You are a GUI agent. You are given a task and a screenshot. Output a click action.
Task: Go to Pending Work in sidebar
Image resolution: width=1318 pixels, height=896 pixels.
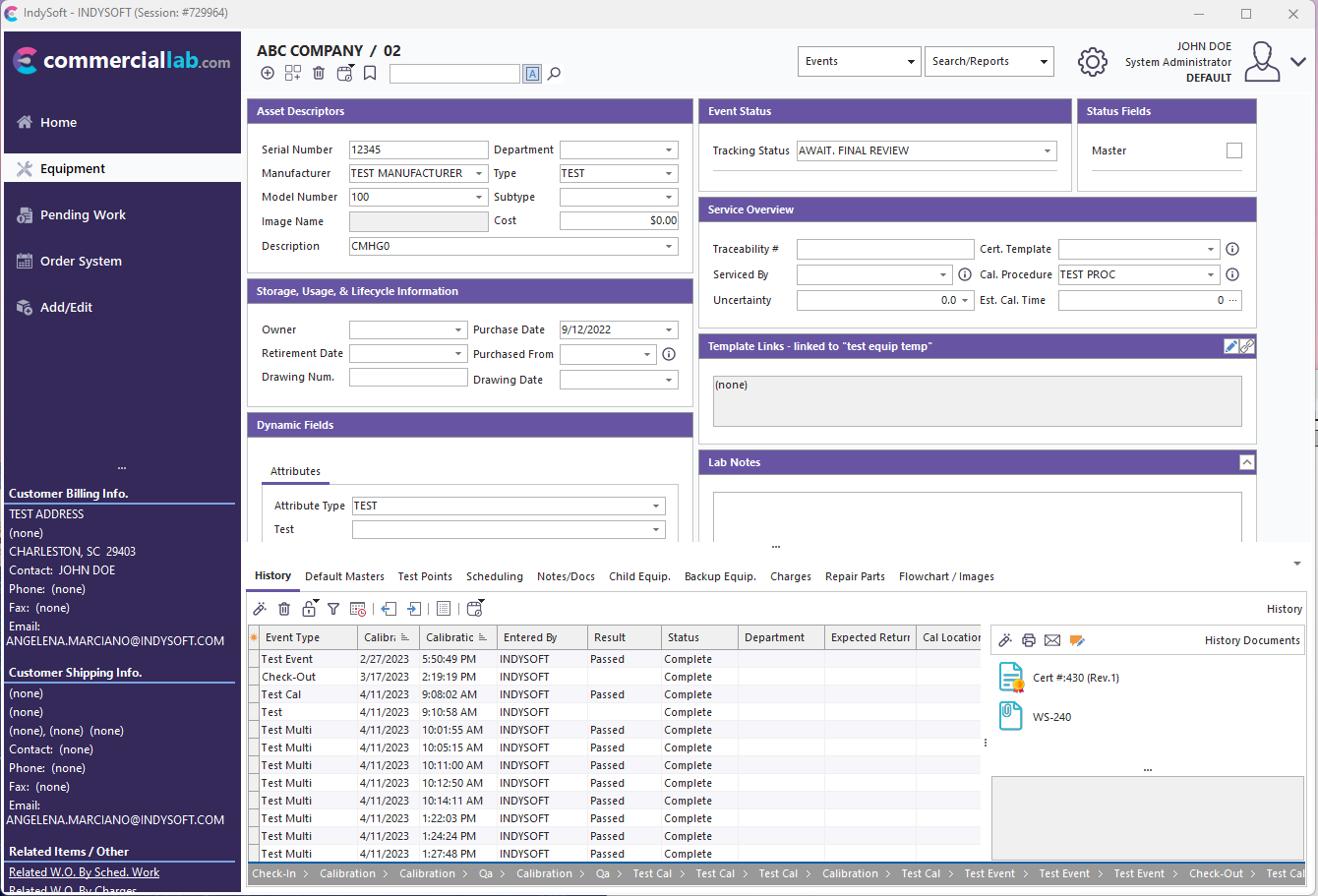pyautogui.click(x=83, y=214)
